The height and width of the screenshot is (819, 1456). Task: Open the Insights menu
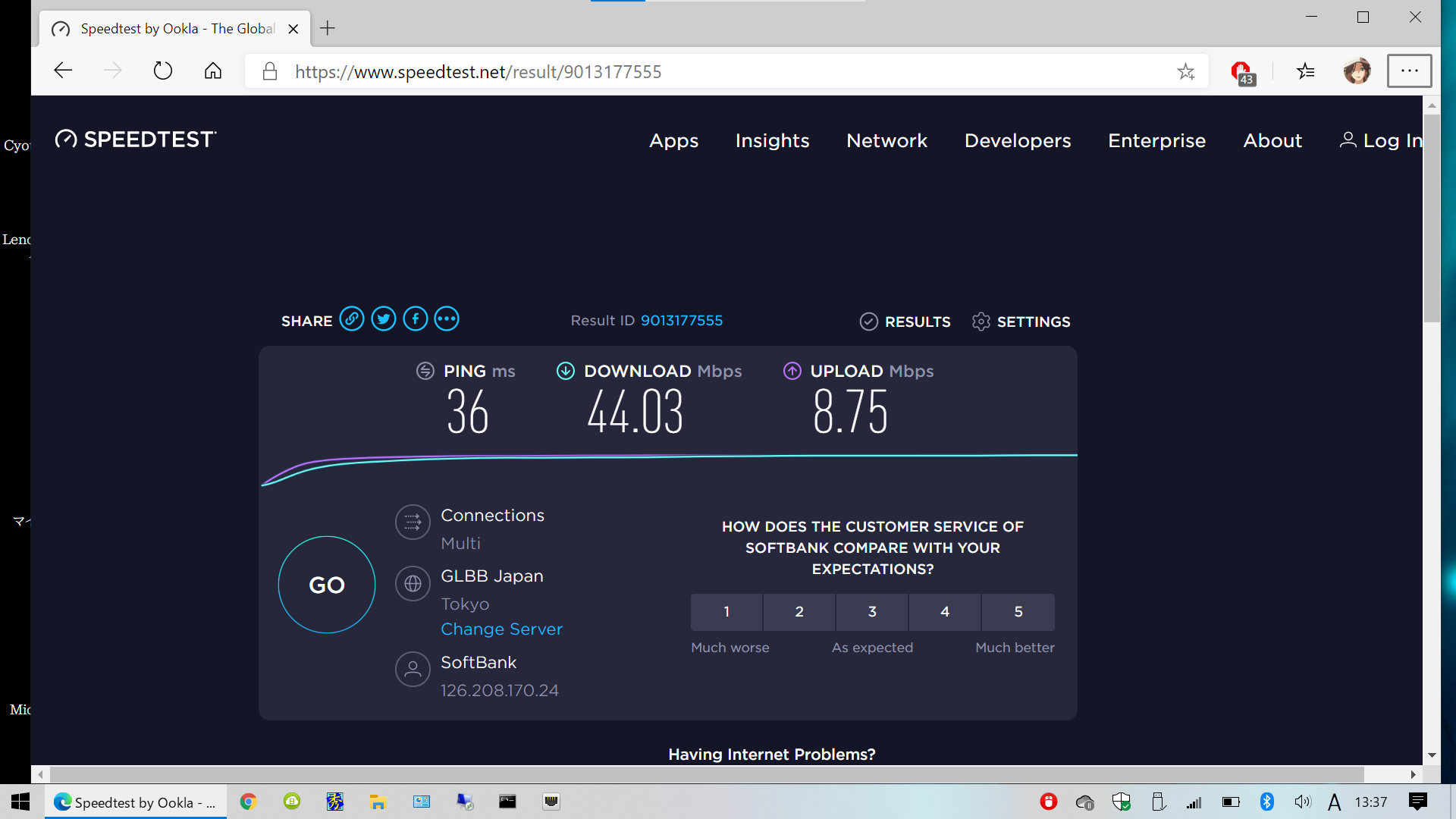point(772,141)
